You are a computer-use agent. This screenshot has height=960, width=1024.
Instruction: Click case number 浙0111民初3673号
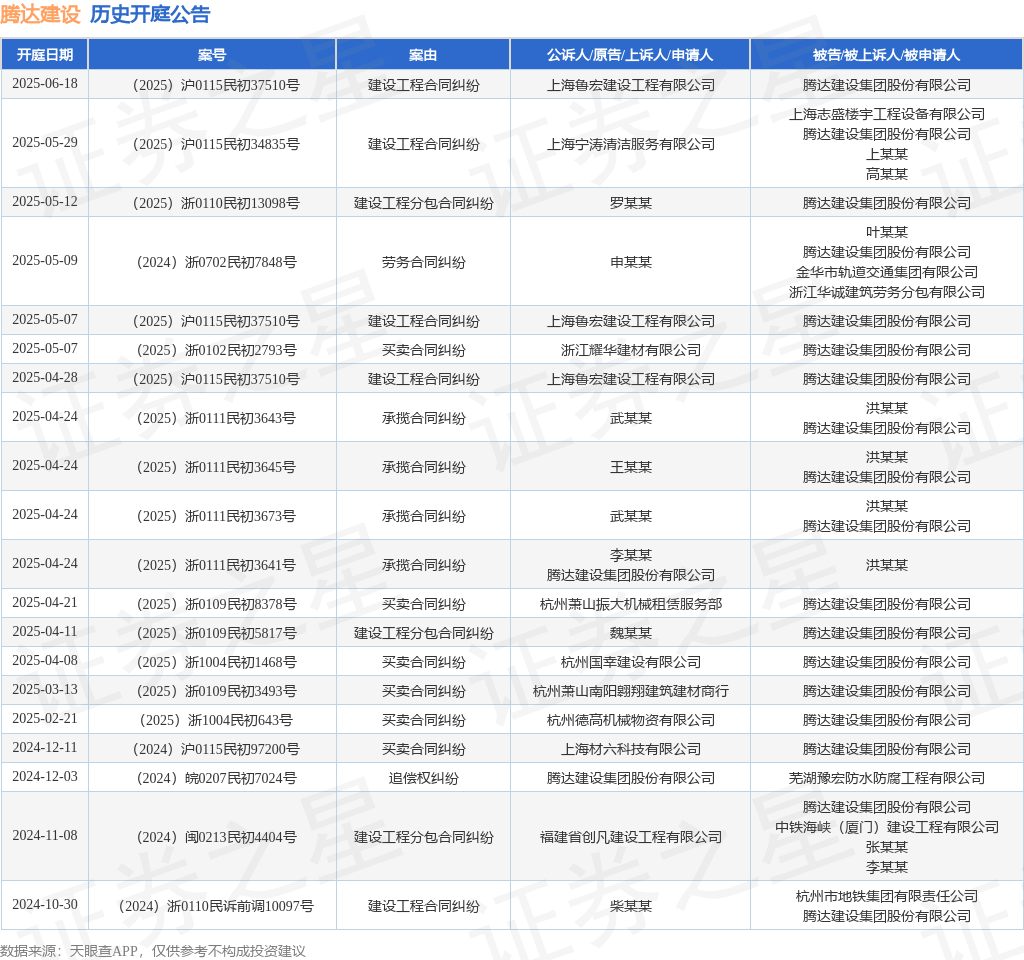click(x=216, y=516)
